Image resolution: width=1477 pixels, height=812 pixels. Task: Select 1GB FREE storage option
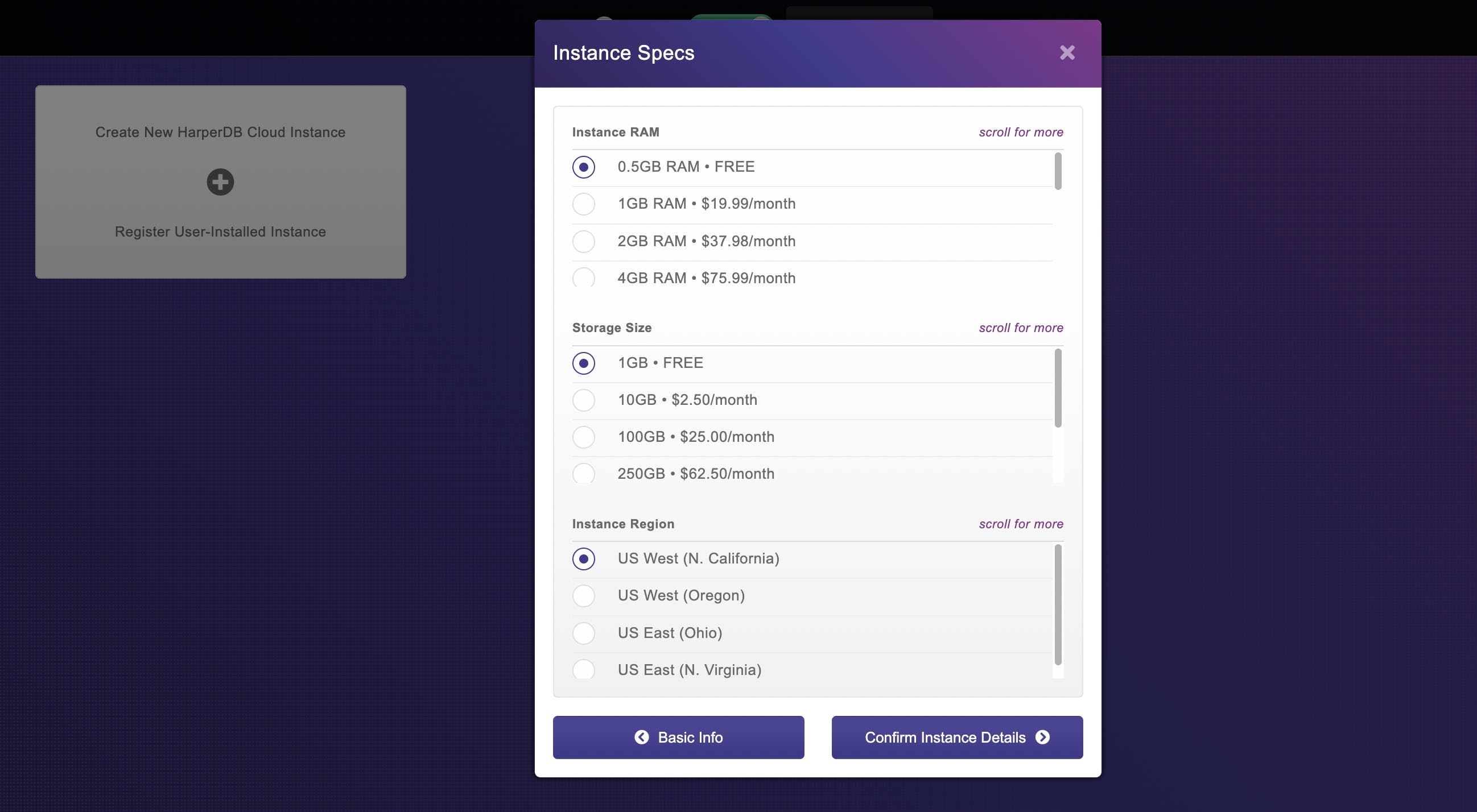(584, 363)
